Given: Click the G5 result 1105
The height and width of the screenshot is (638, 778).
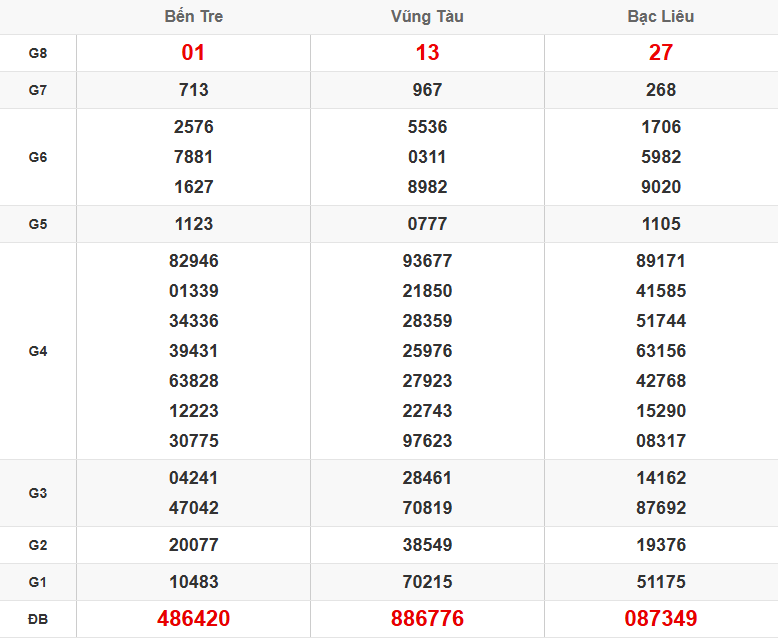Looking at the screenshot, I should click(660, 224).
